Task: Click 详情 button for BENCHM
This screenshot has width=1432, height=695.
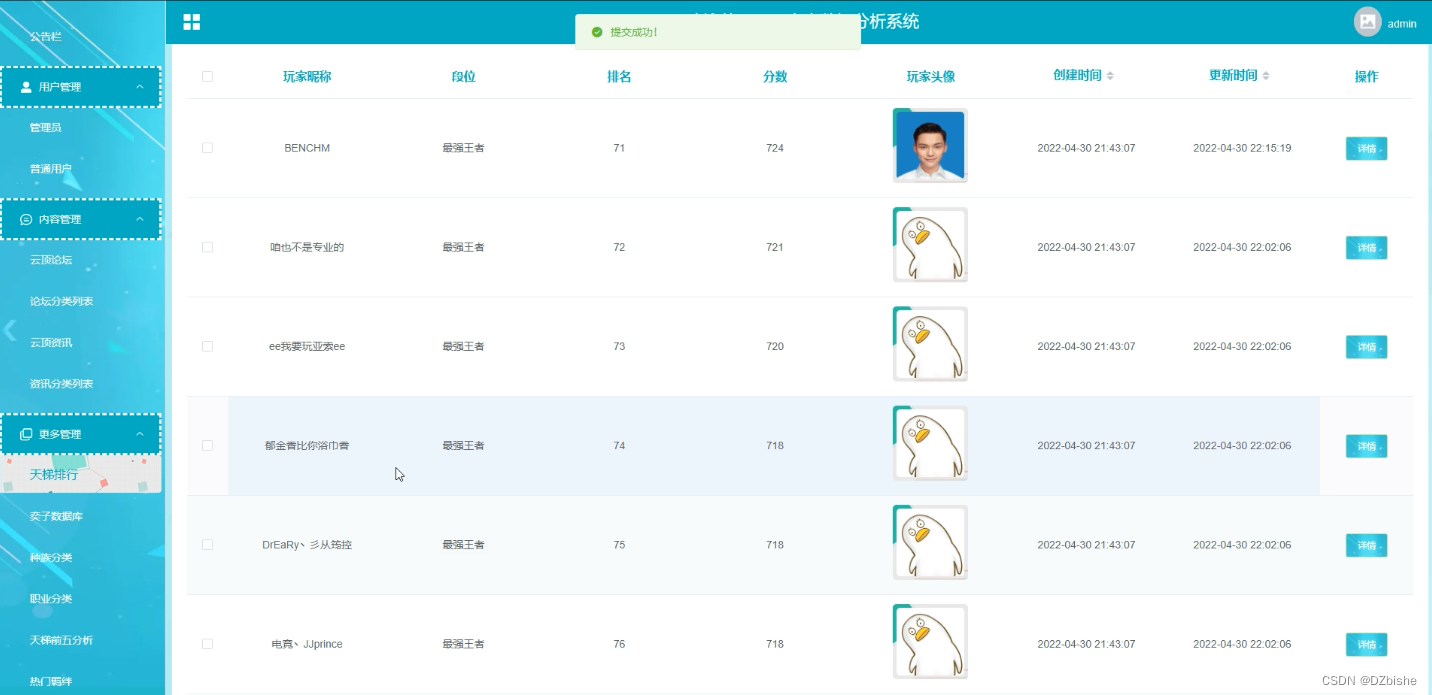Action: pos(1366,148)
